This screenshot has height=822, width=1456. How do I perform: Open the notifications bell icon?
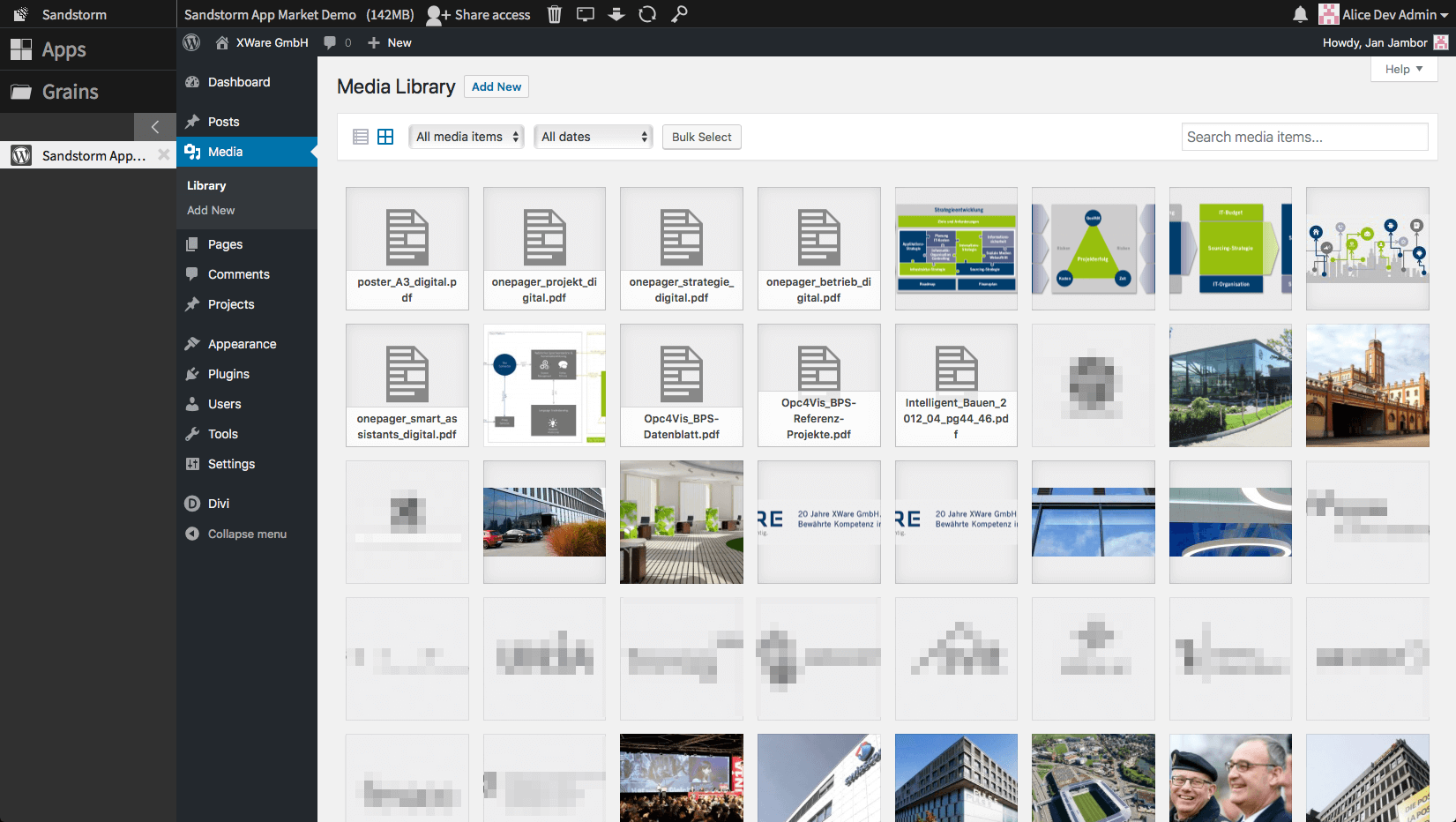coord(1300,14)
